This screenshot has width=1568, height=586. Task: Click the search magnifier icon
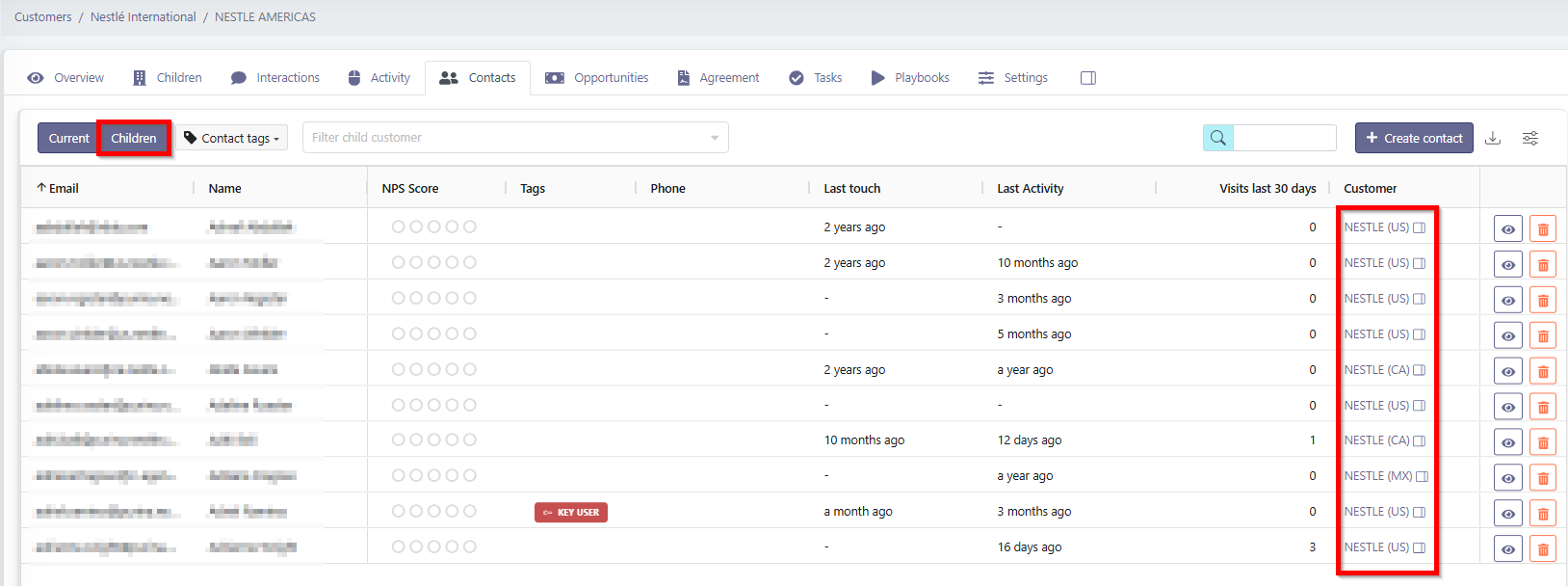[x=1218, y=138]
